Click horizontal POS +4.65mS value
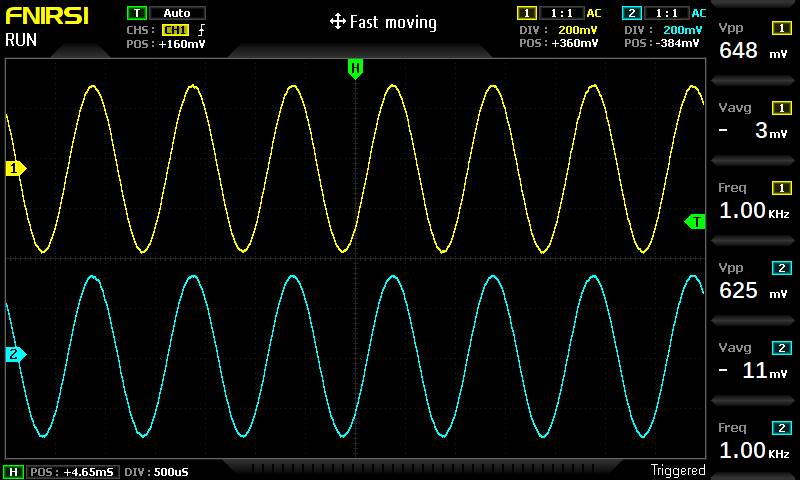Viewport: 800px width, 480px height. [88, 472]
